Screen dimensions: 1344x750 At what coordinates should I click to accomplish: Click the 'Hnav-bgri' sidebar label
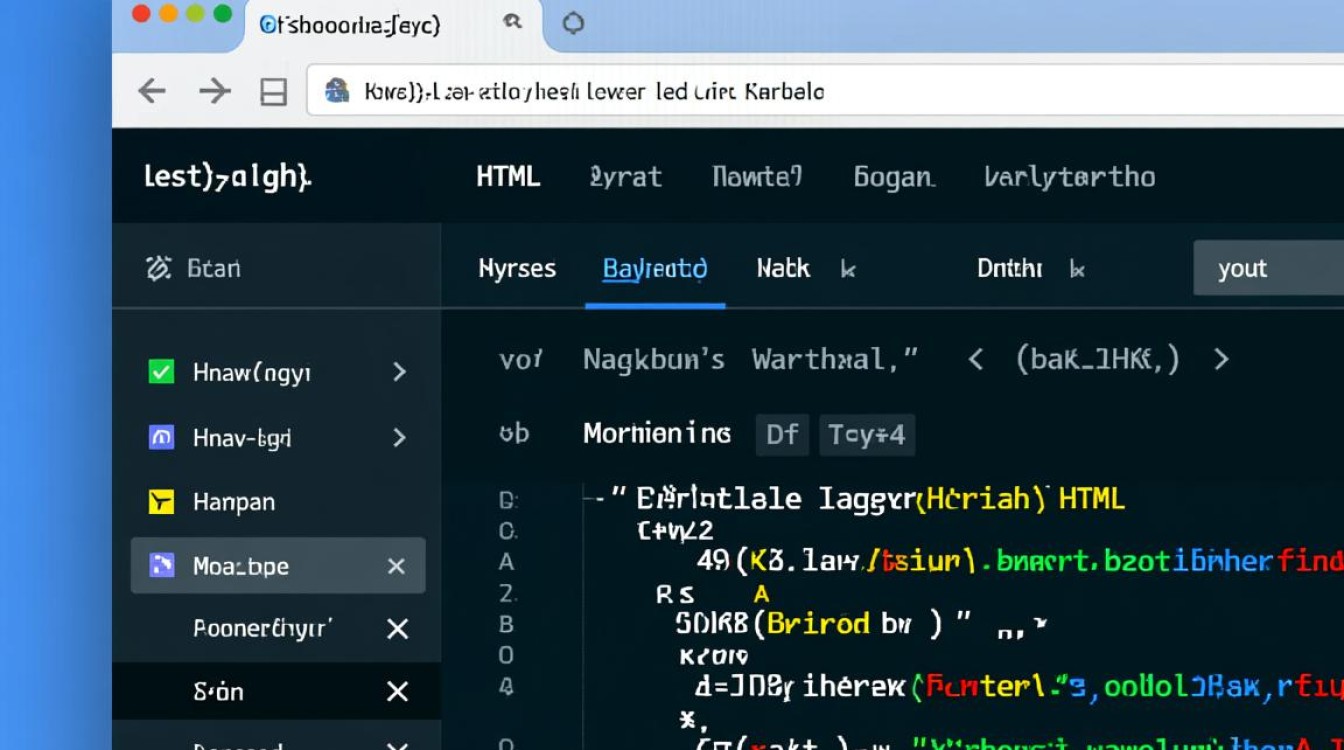[x=242, y=437]
